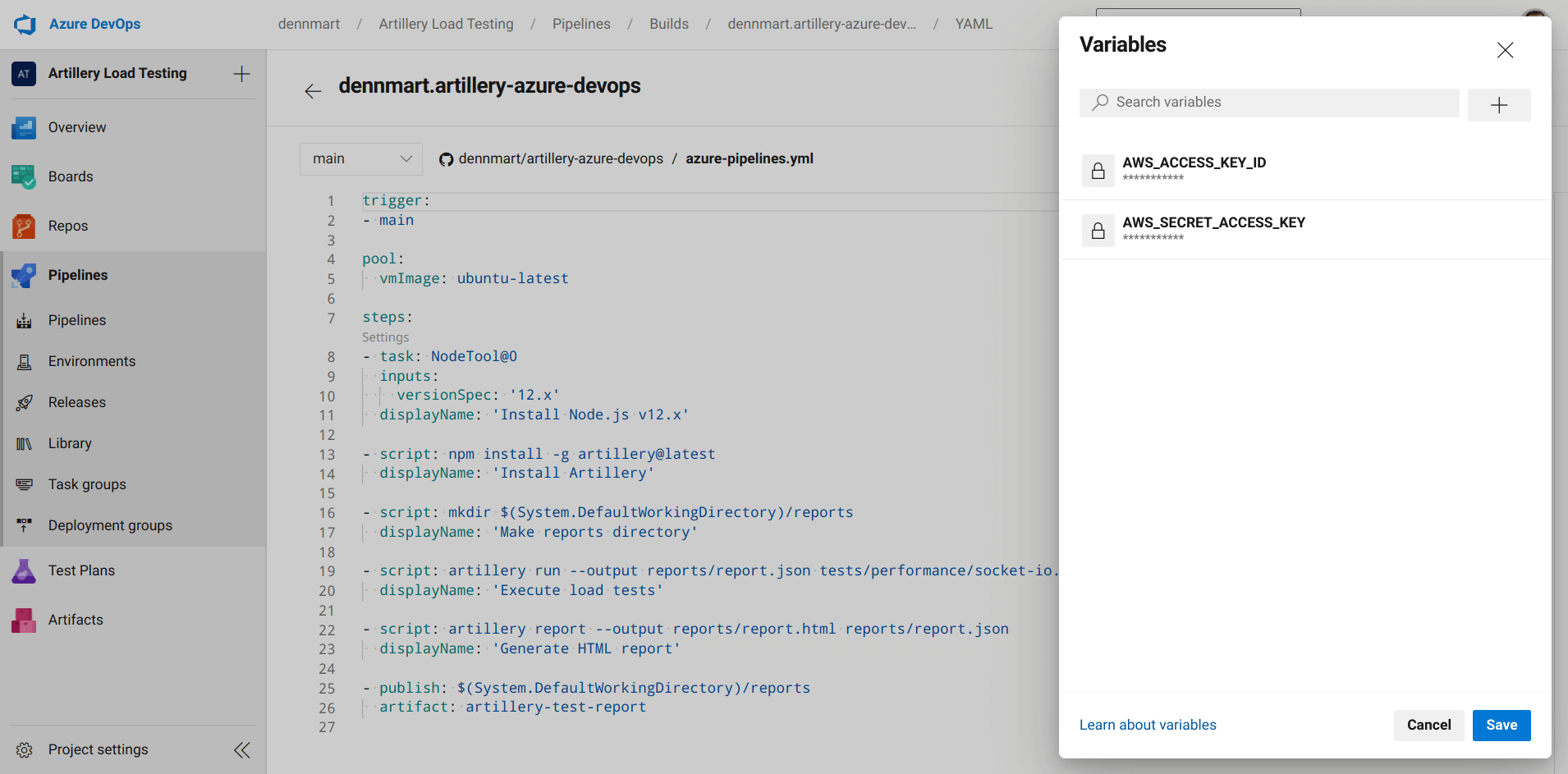Click the lock icon for AWS_SECRET_ACCESS_KEY
This screenshot has height=774, width=1568.
coord(1098,231)
